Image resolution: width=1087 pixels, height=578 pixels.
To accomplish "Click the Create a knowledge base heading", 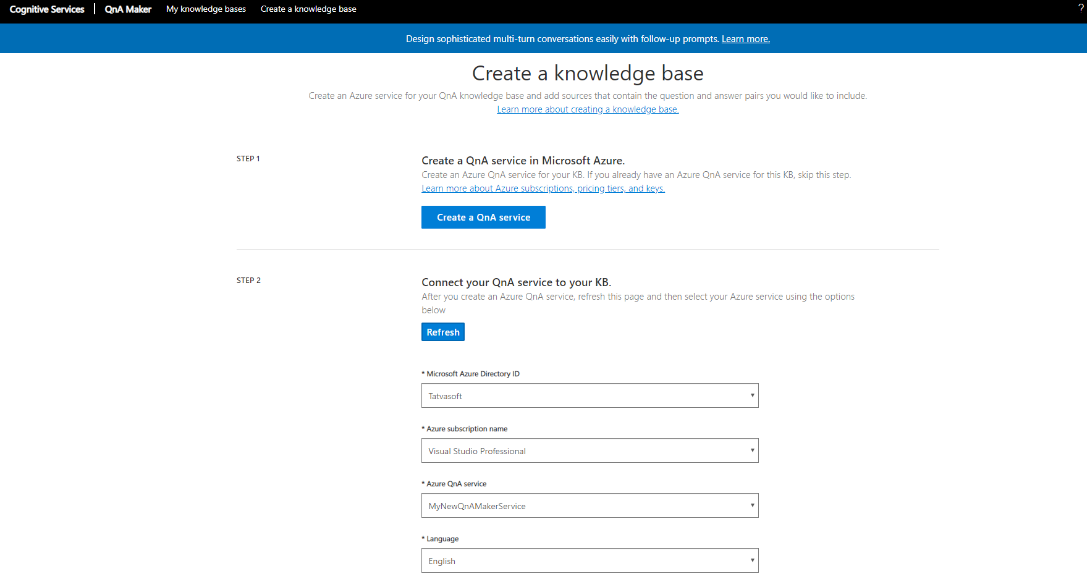I will point(588,73).
